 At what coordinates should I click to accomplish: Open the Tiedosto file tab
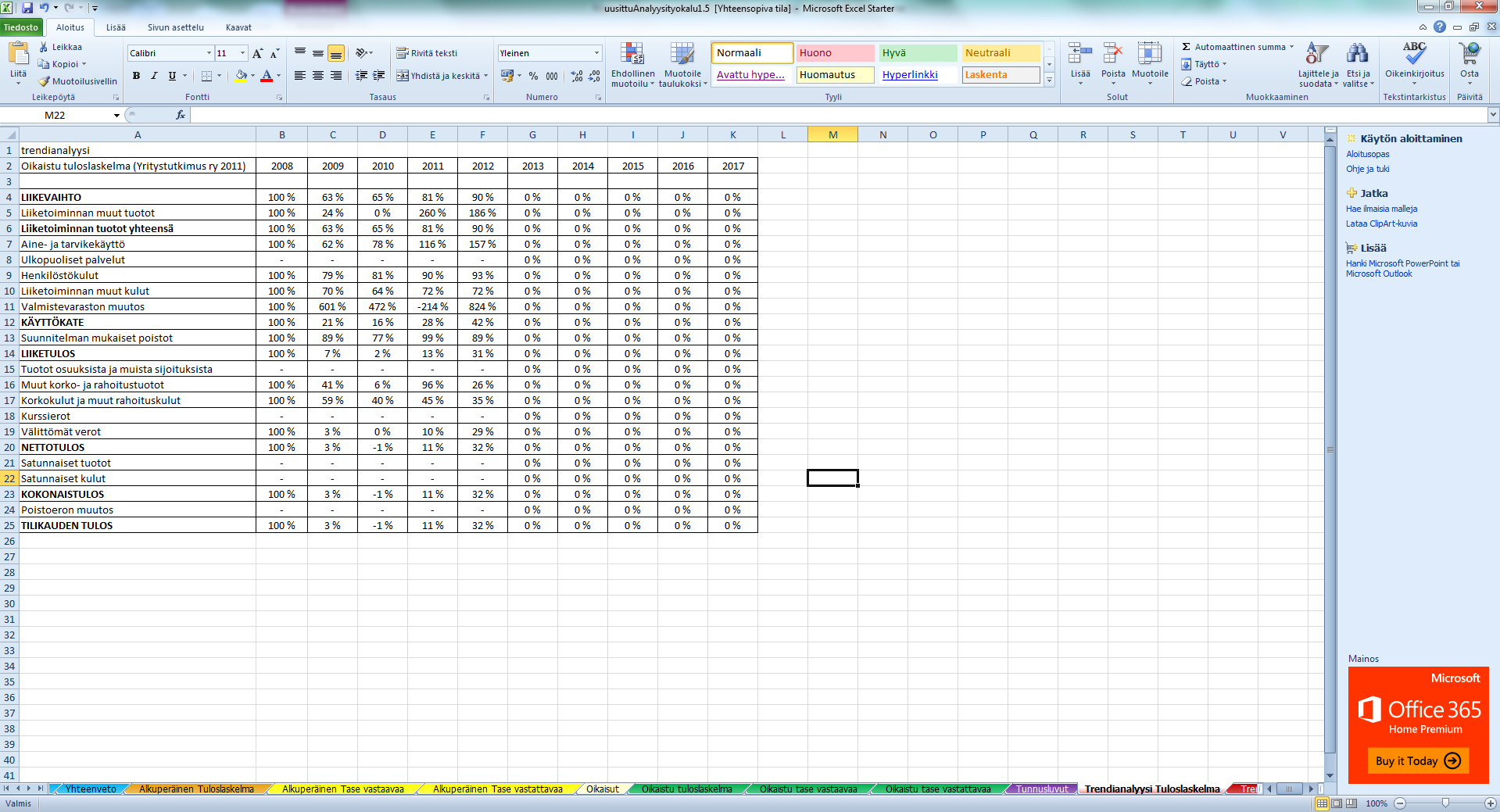(x=20, y=27)
